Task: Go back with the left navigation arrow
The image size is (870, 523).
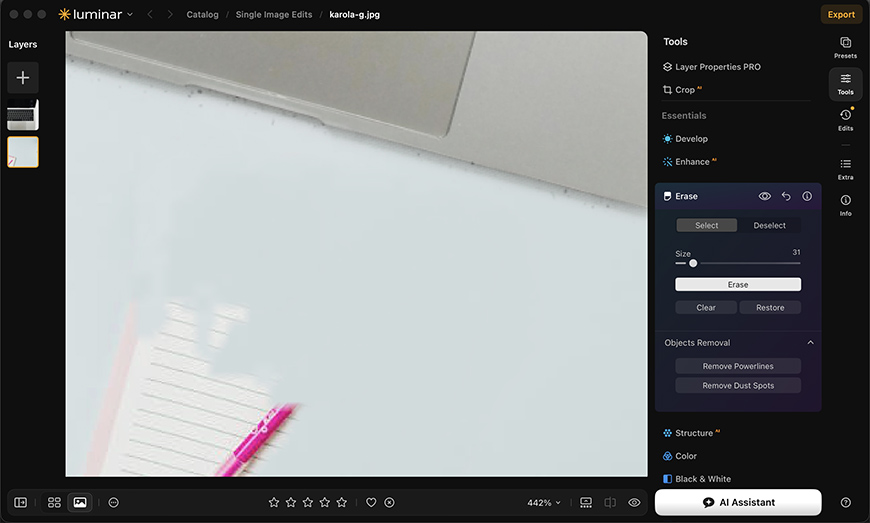Action: 150,14
